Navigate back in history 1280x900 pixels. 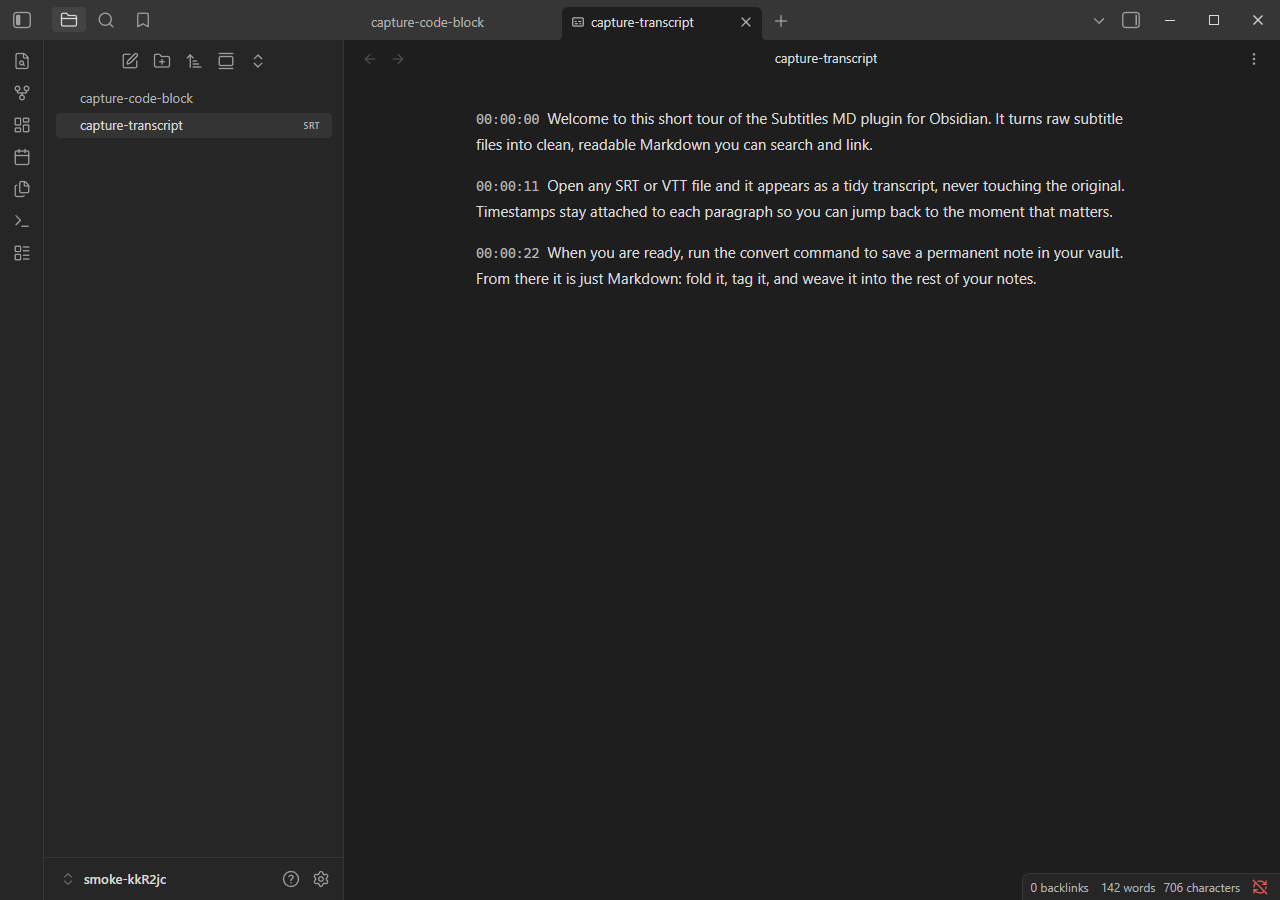pos(370,59)
